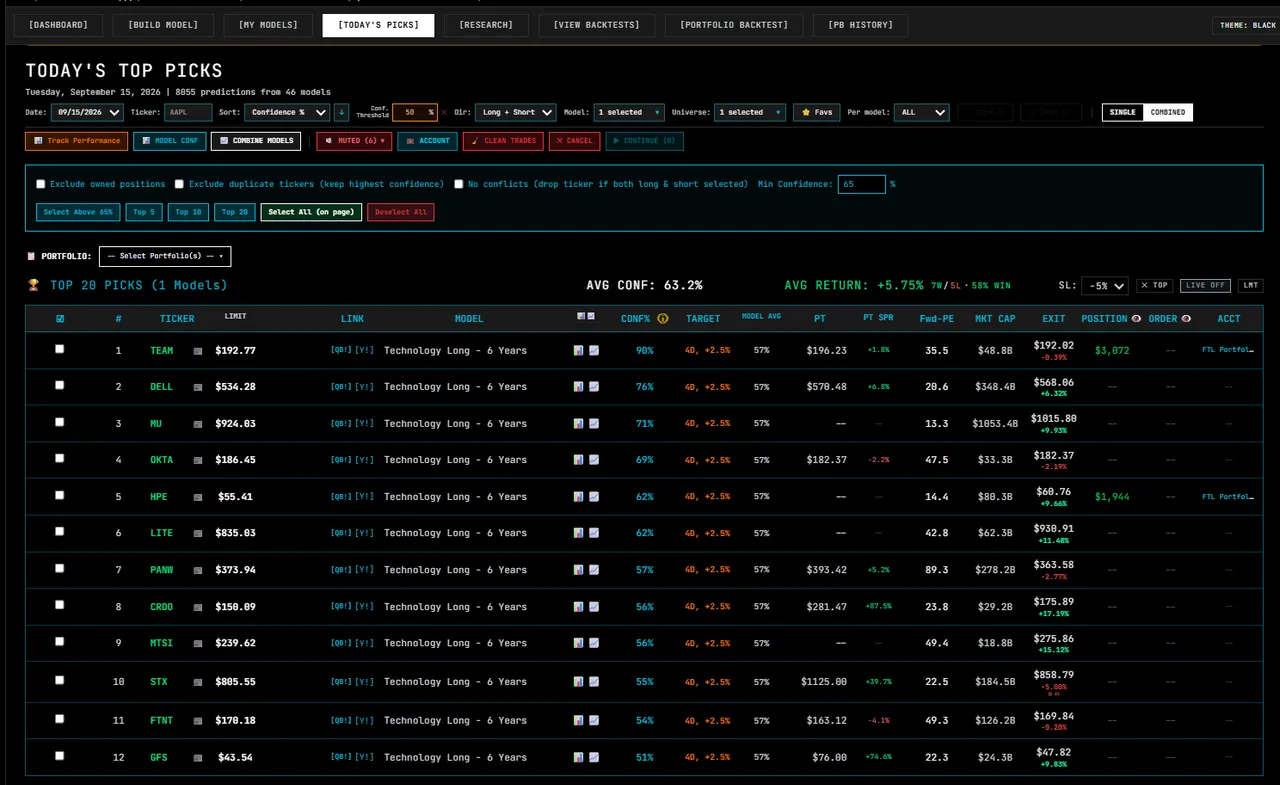Image resolution: width=1280 pixels, height=785 pixels.
Task: Switch to the RESEARCH tab
Action: (486, 25)
